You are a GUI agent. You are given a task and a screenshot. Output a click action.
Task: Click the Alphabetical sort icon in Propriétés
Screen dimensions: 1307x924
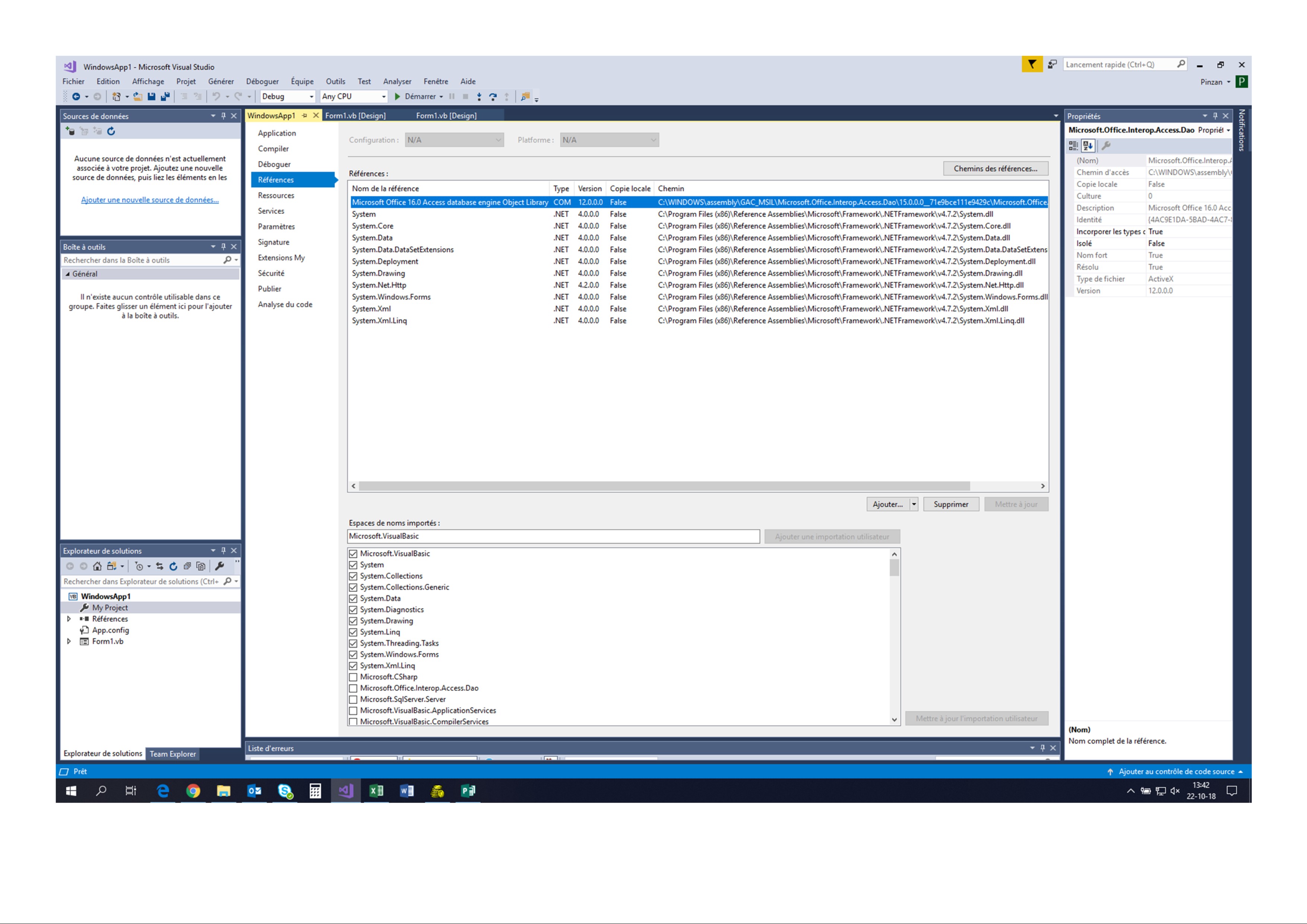pos(1088,146)
